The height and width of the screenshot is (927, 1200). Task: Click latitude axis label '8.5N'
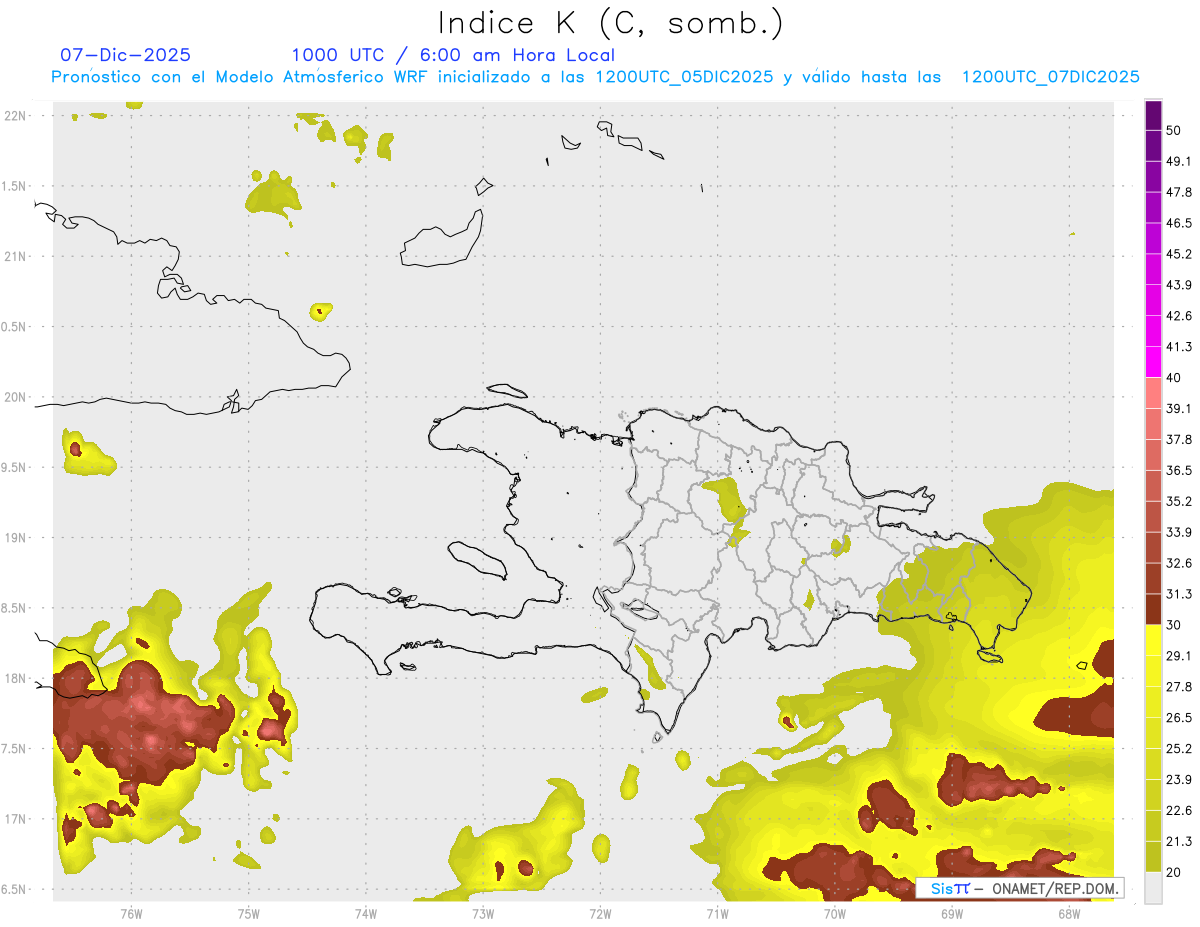15,608
